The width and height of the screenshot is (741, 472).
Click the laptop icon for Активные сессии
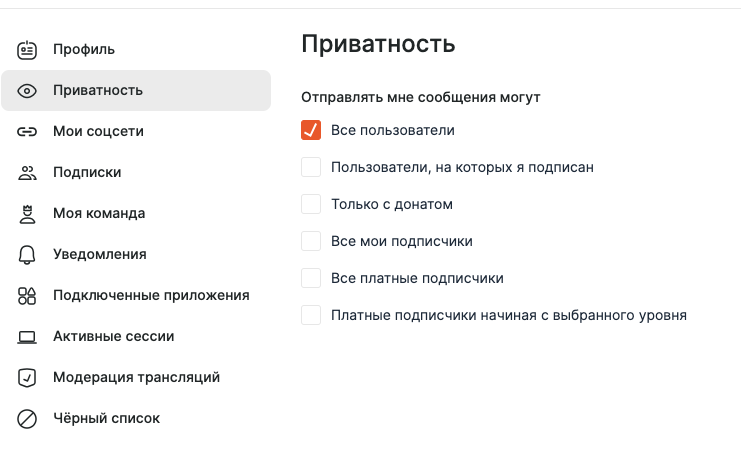pyautogui.click(x=27, y=337)
